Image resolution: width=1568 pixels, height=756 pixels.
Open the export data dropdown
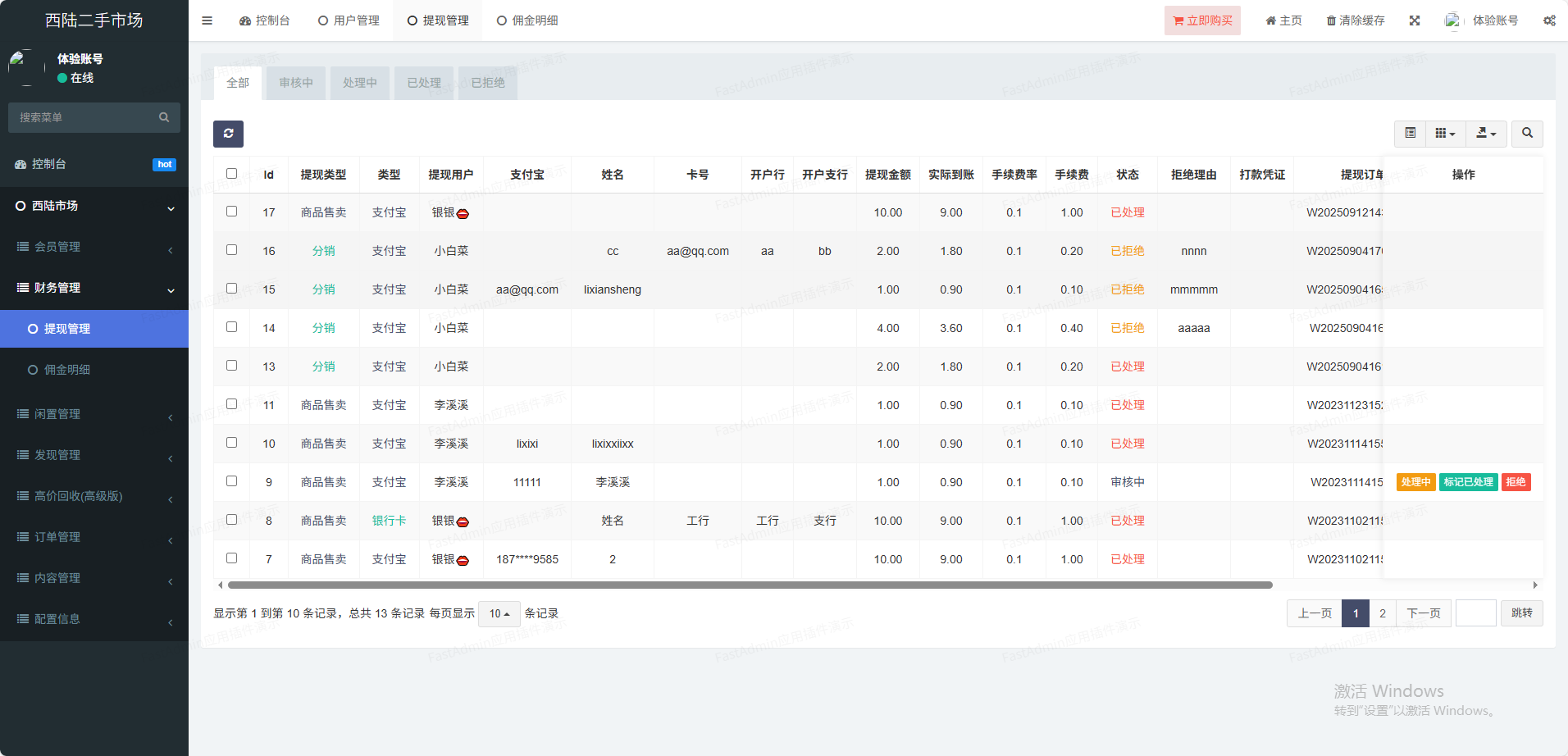1486,133
